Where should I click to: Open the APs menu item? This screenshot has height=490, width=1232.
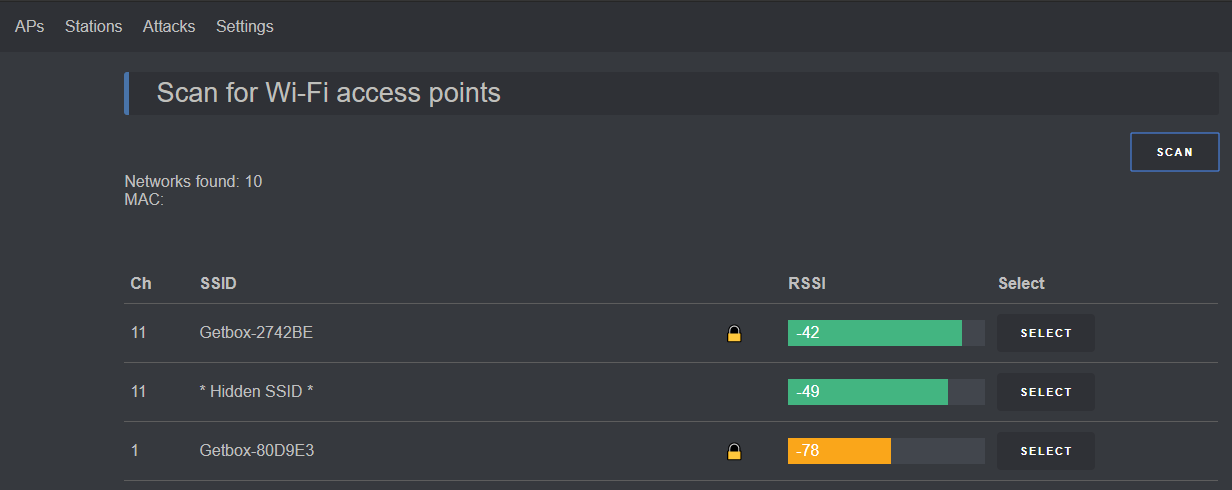click(x=30, y=26)
